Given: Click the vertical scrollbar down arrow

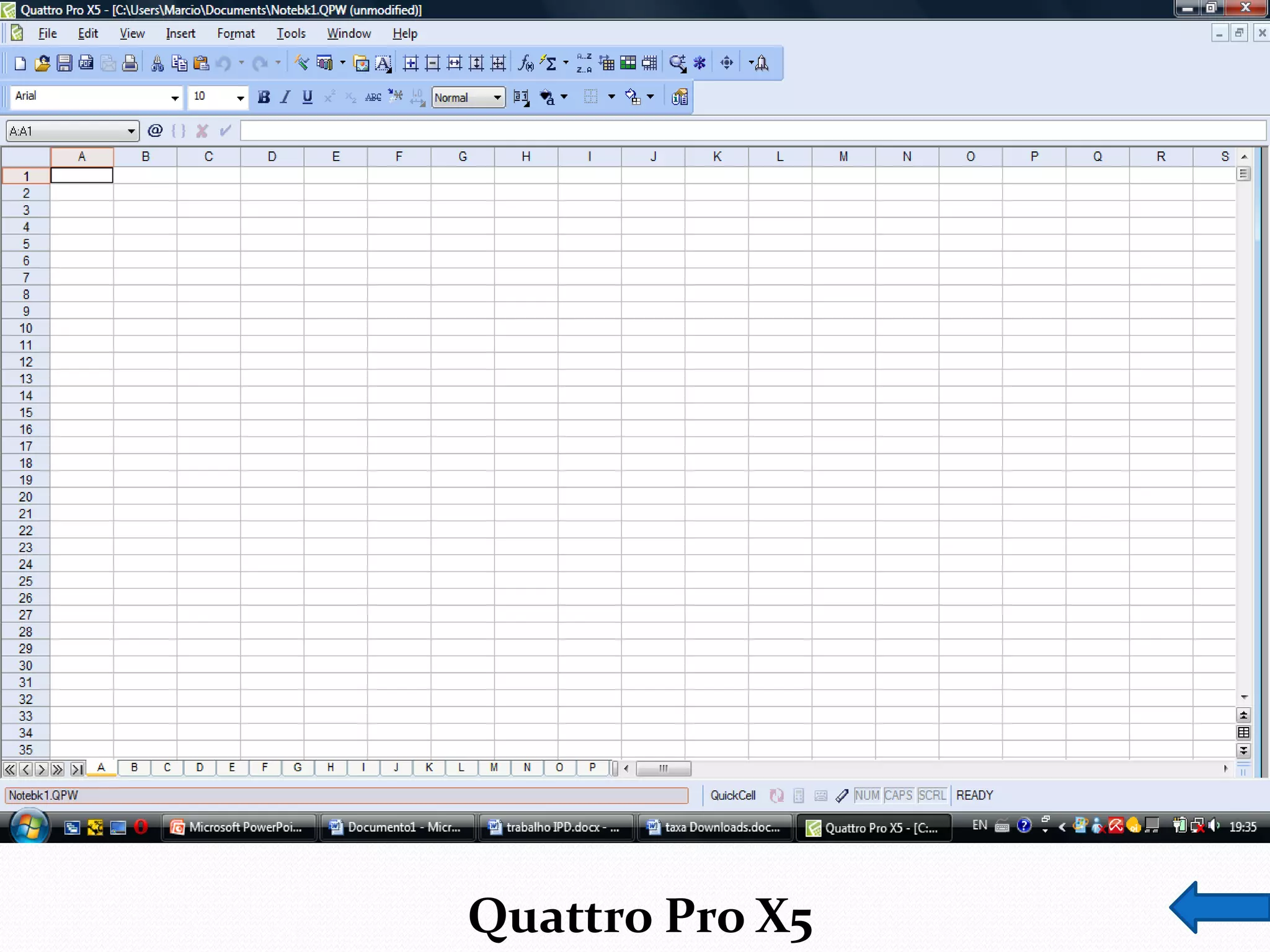Looking at the screenshot, I should (x=1244, y=698).
